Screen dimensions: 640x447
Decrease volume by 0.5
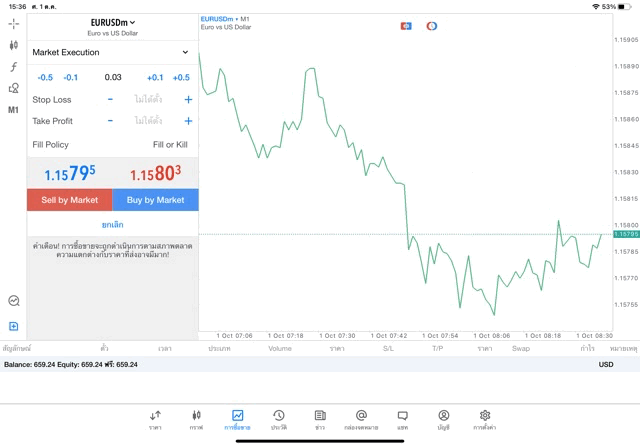[45, 78]
